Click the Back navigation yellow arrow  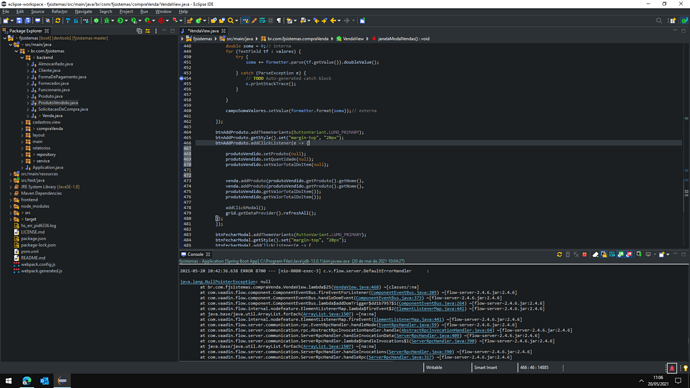click(x=333, y=21)
